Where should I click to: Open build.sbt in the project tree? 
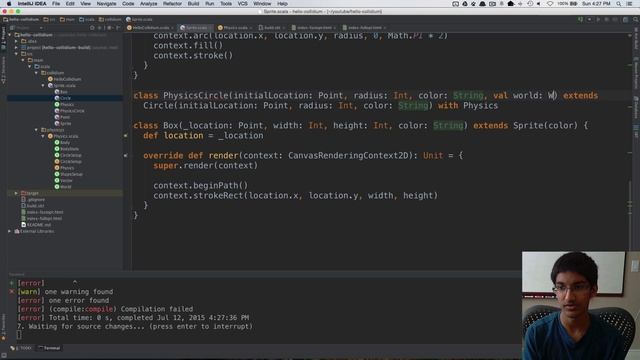[32, 206]
